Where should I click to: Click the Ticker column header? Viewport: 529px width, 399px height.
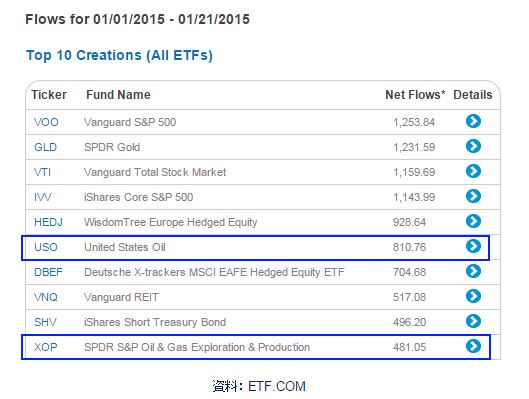(49, 95)
